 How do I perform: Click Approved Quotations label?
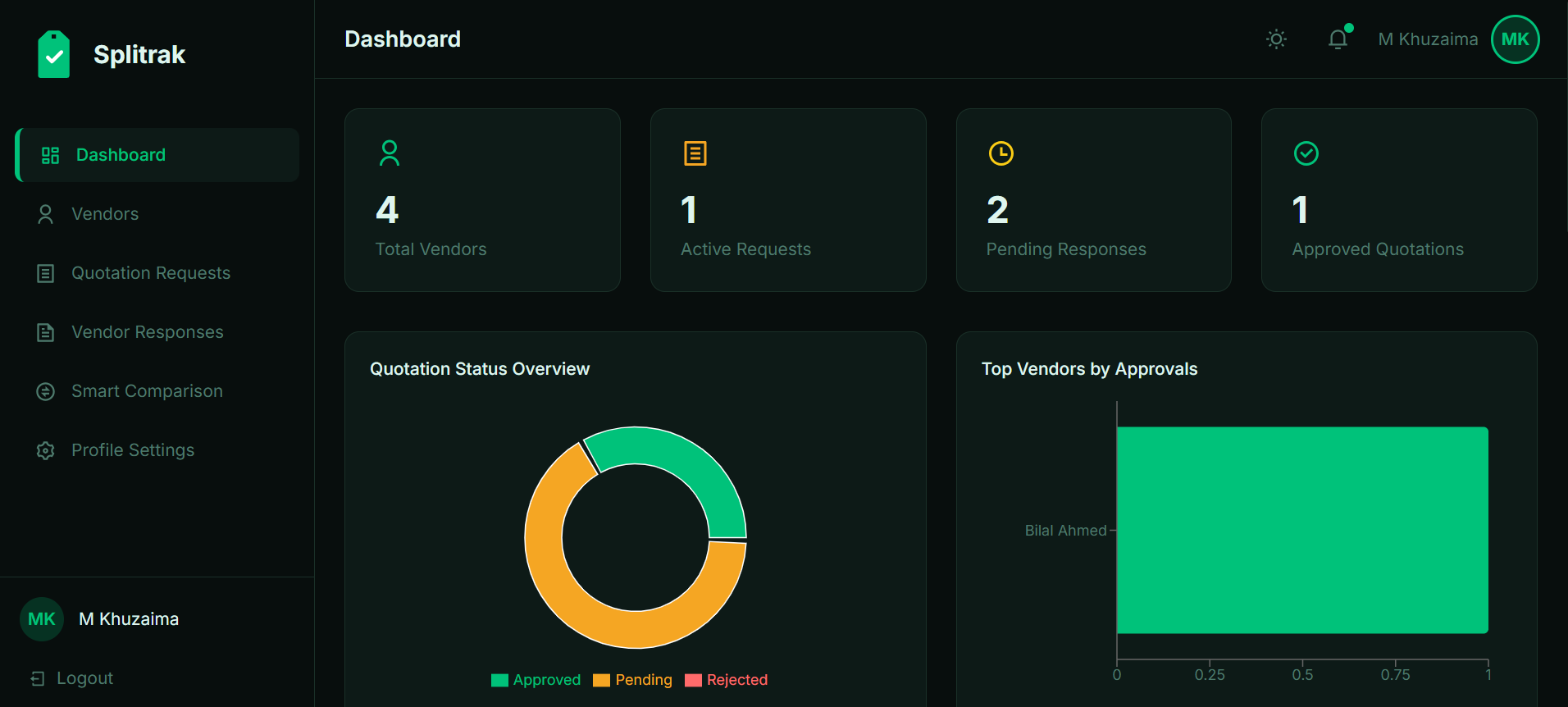click(1378, 249)
